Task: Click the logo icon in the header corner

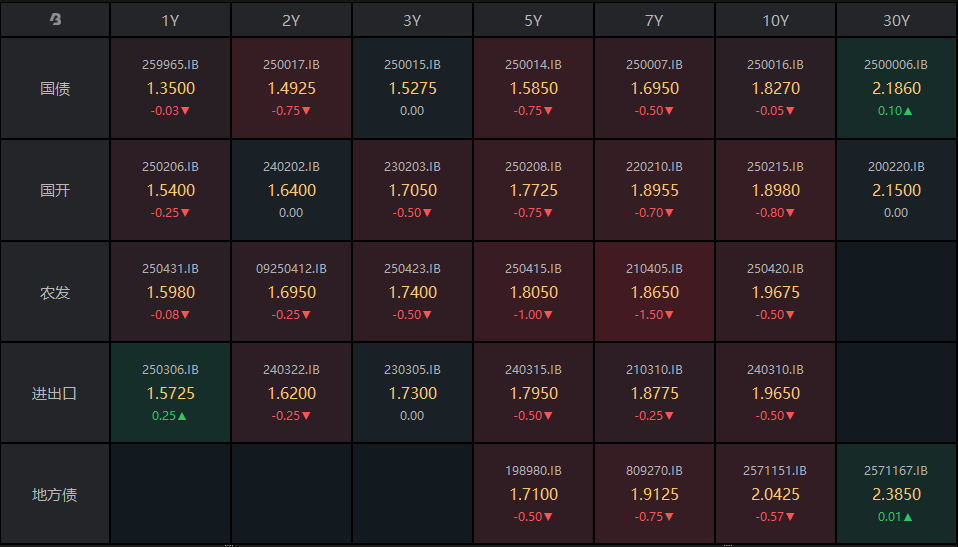Action: click(55, 19)
